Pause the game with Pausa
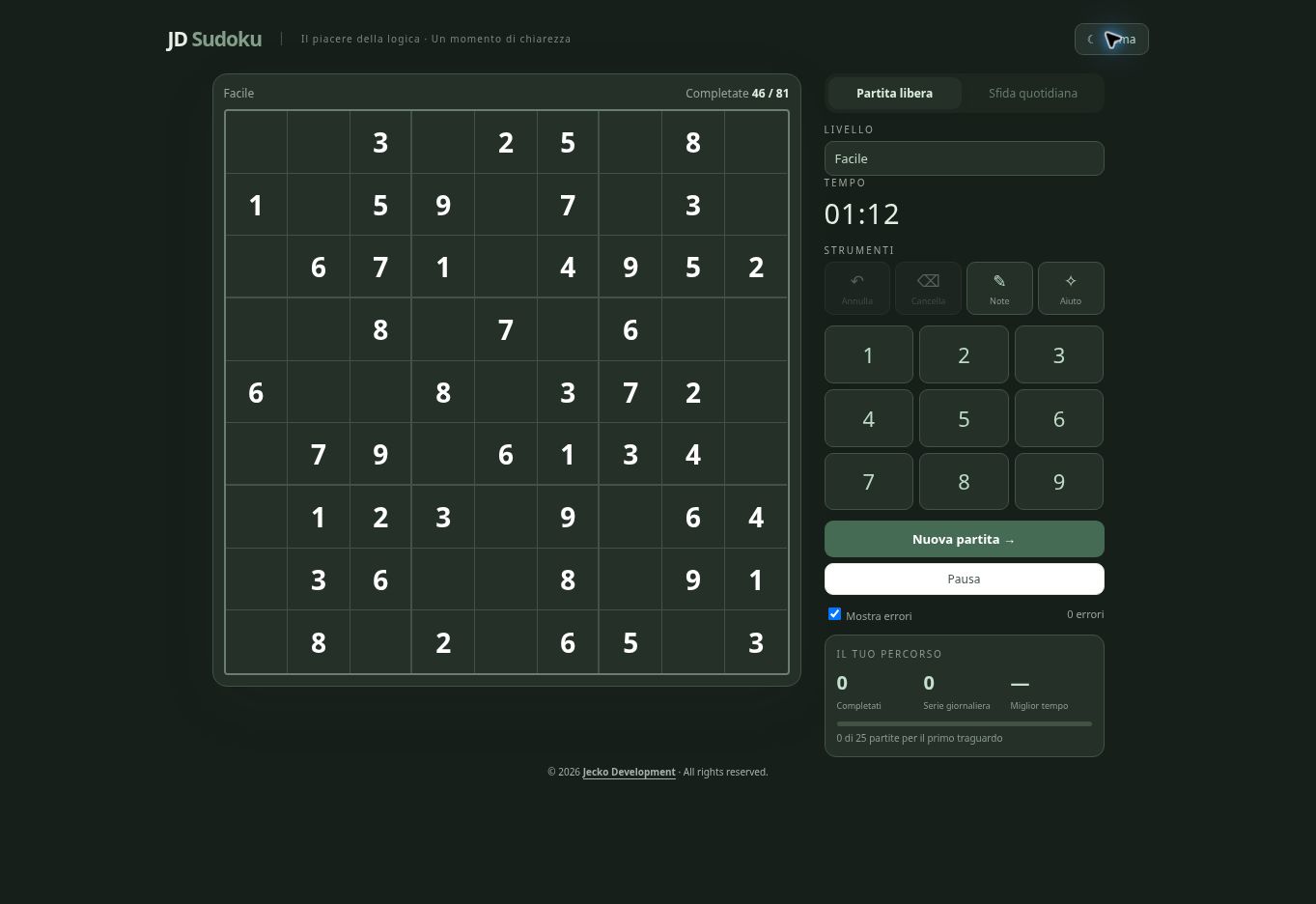 (964, 579)
